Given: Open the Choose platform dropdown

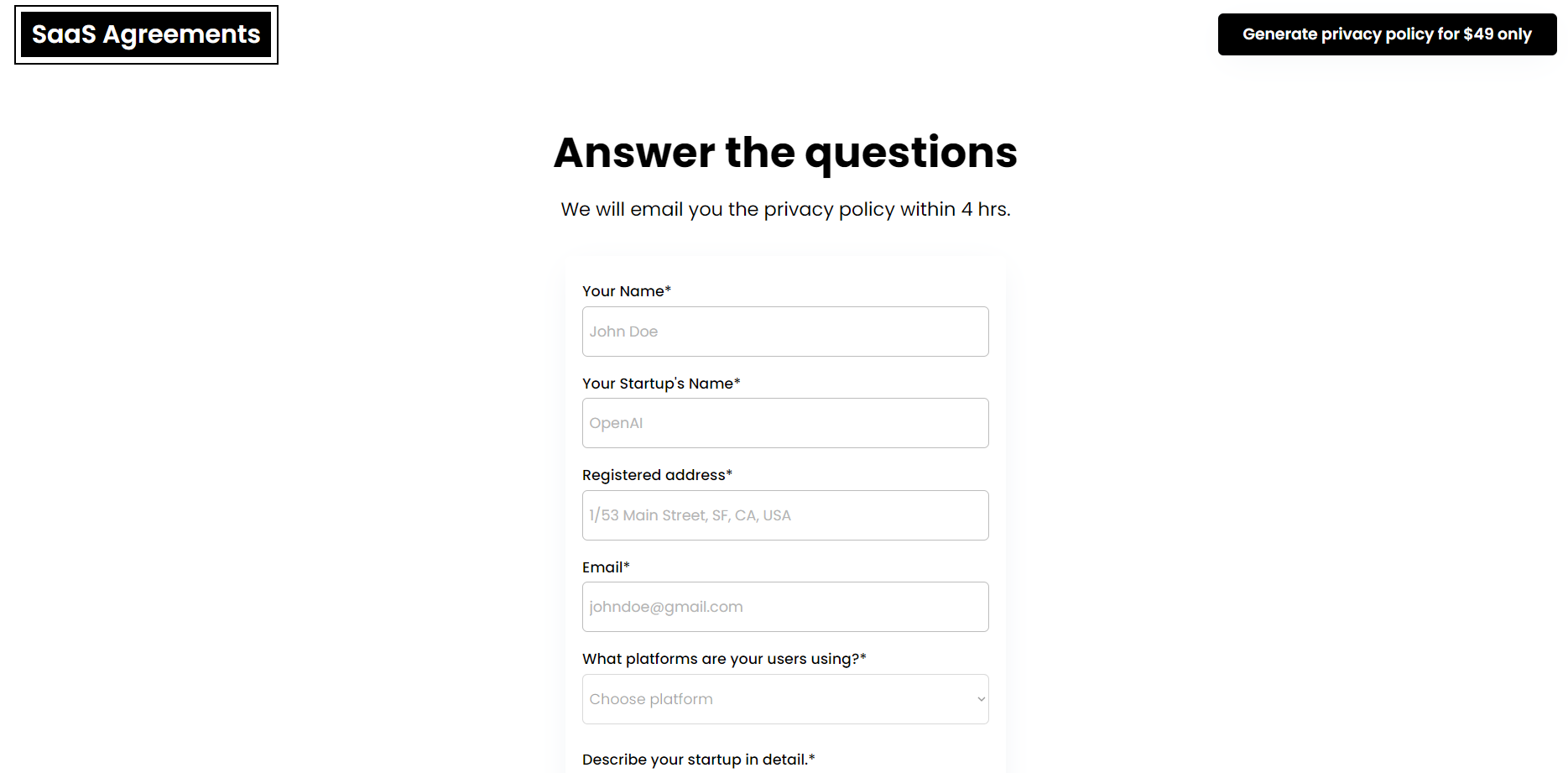Looking at the screenshot, I should point(785,699).
